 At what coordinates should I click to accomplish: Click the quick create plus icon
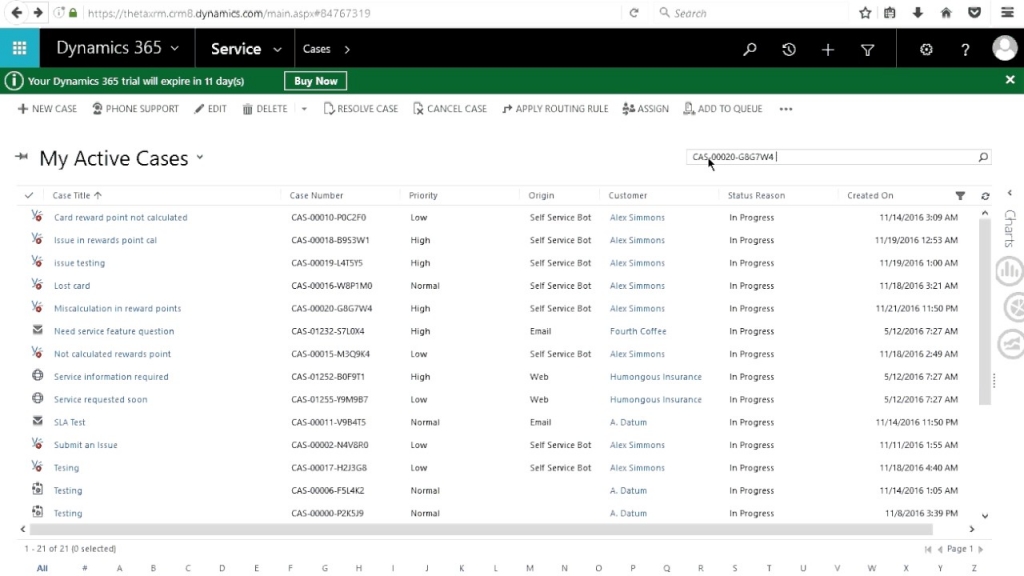click(827, 49)
